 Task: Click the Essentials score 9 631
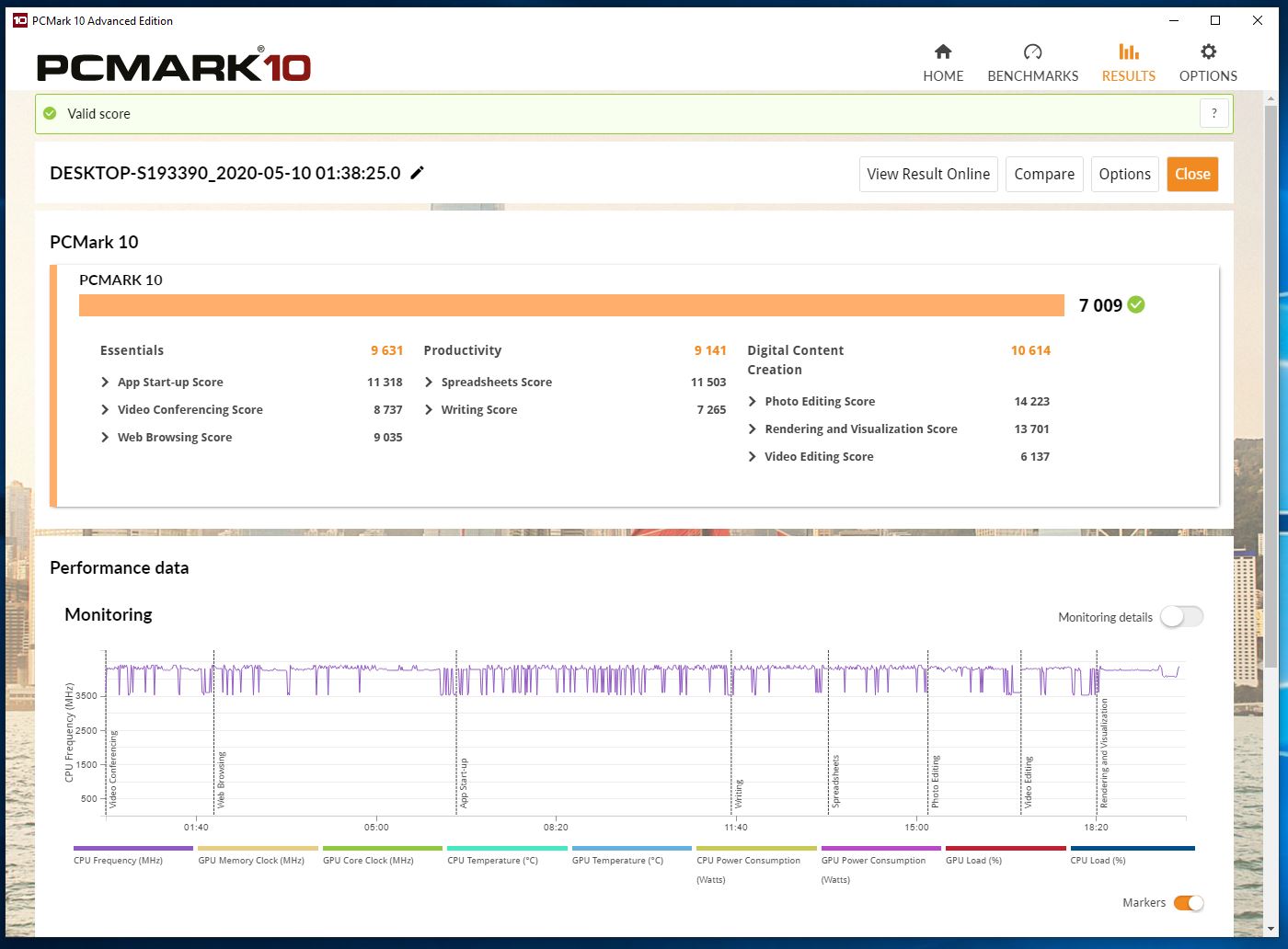(x=386, y=350)
